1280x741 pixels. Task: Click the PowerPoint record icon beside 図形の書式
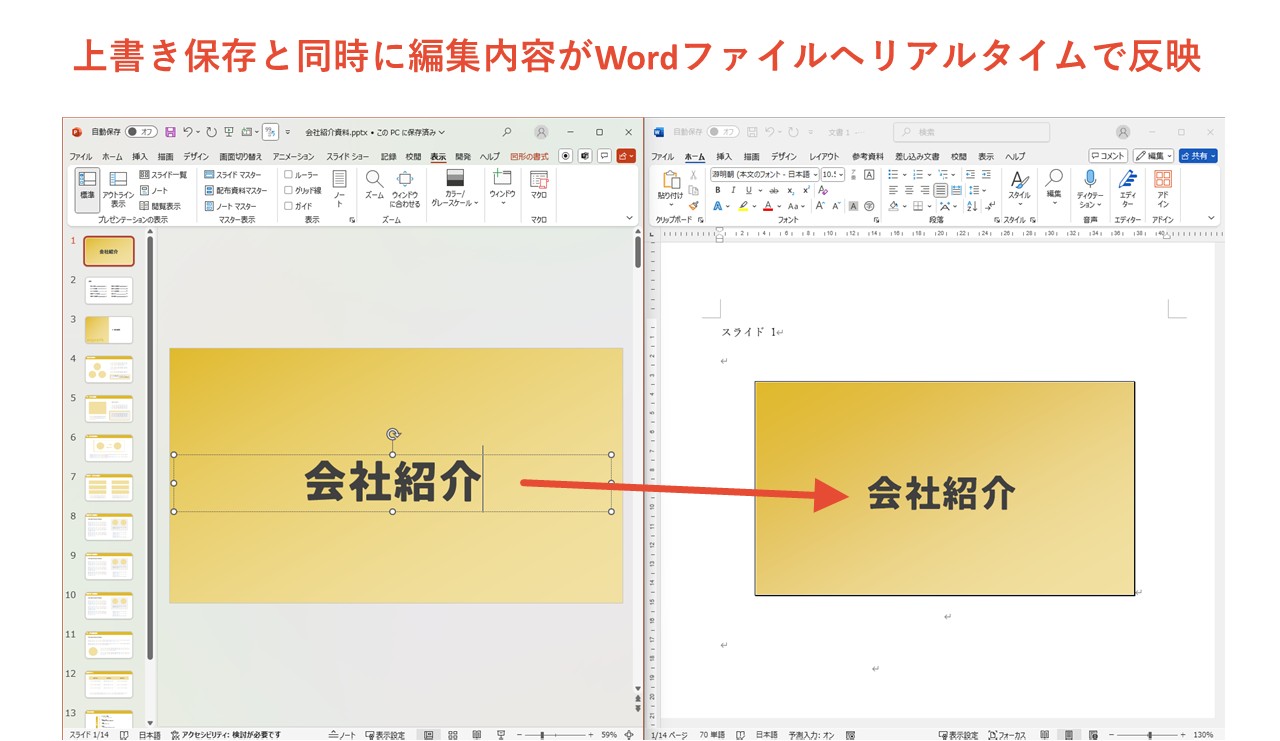(566, 156)
